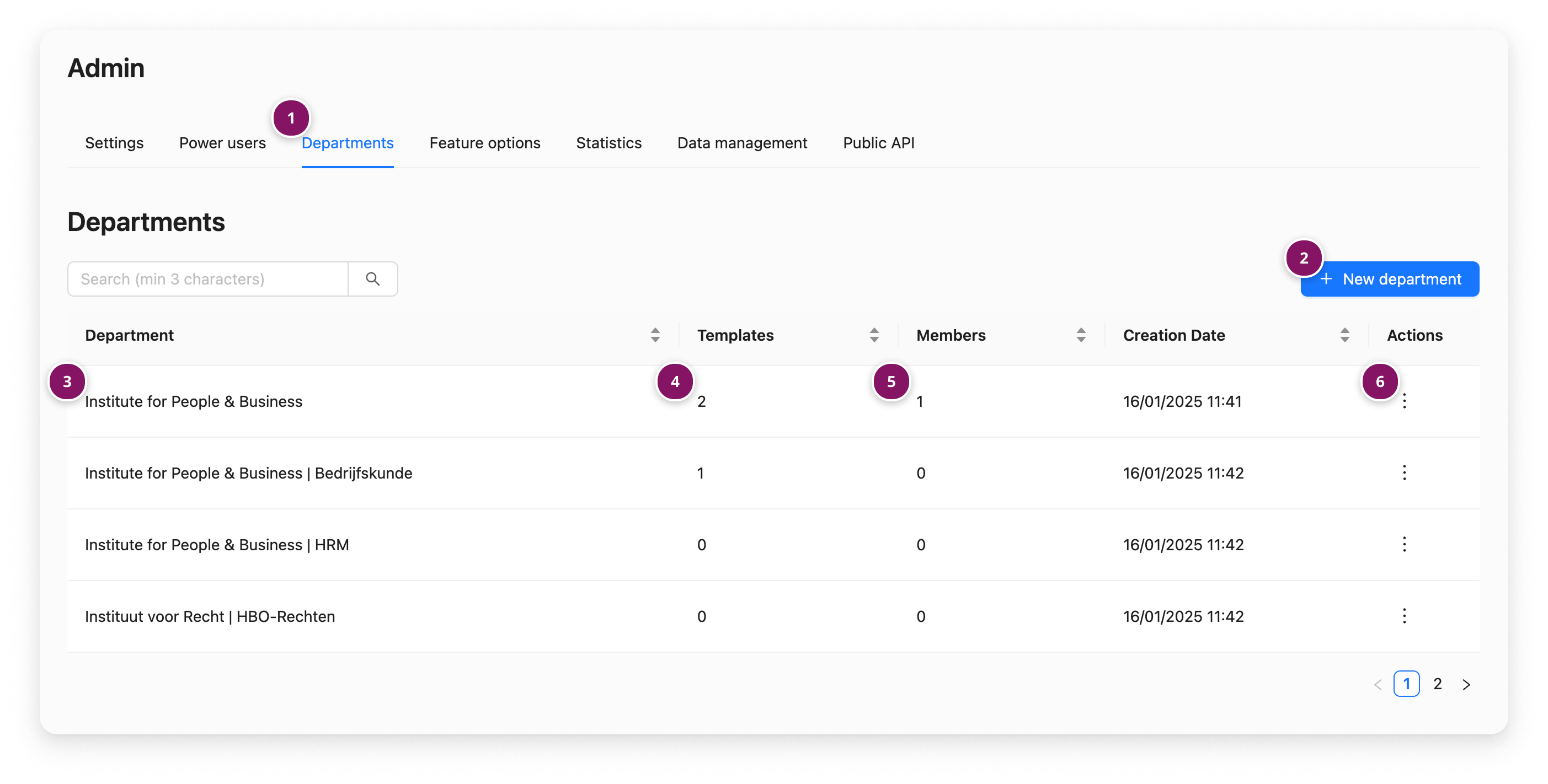
Task: Switch to Data management tab
Action: 741,143
